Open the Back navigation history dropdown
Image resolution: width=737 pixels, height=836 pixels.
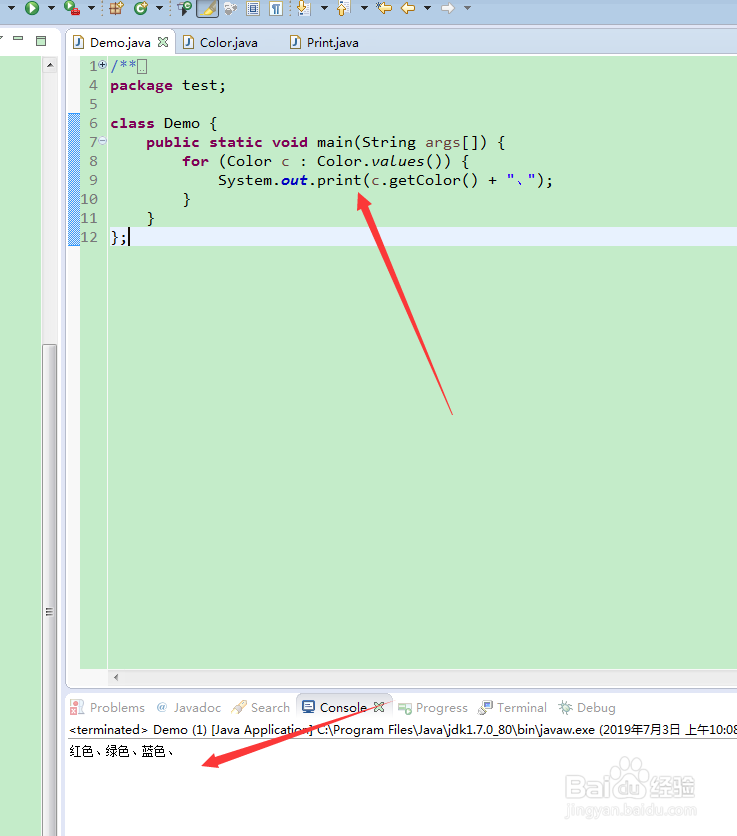pyautogui.click(x=427, y=8)
